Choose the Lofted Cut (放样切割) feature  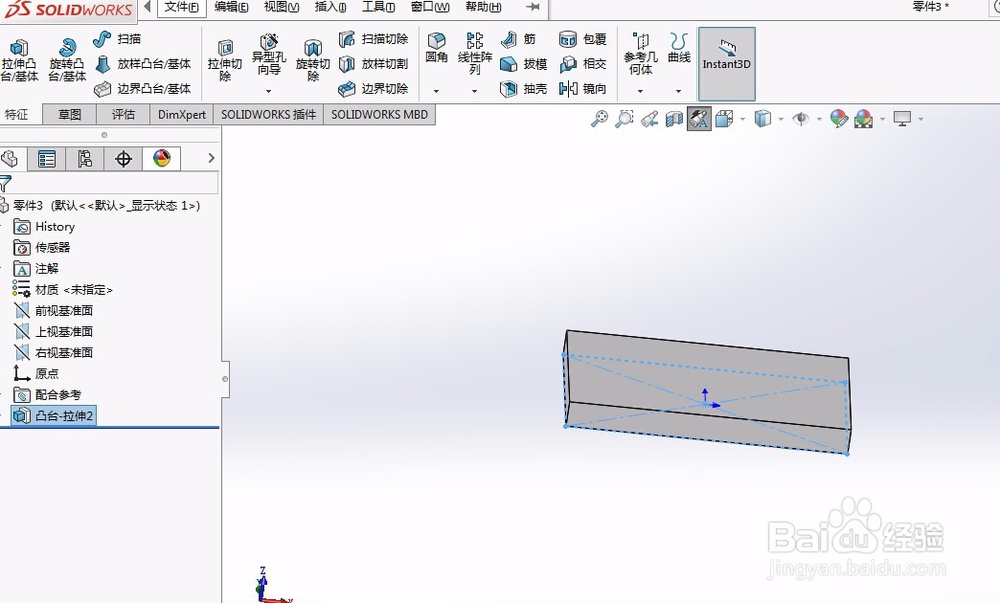pyautogui.click(x=374, y=64)
